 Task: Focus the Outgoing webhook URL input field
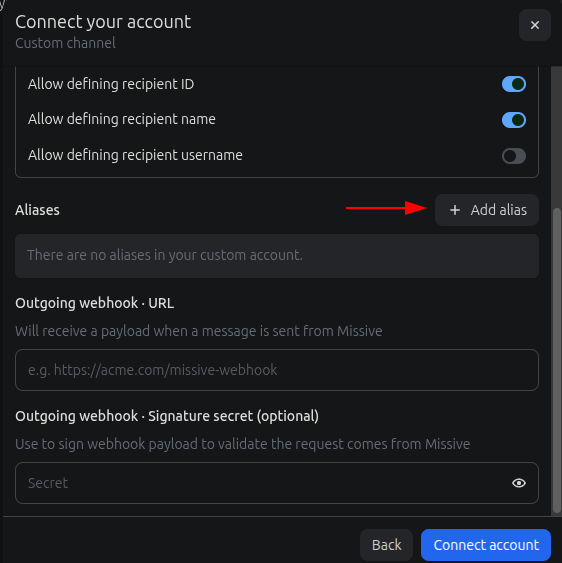pos(277,370)
